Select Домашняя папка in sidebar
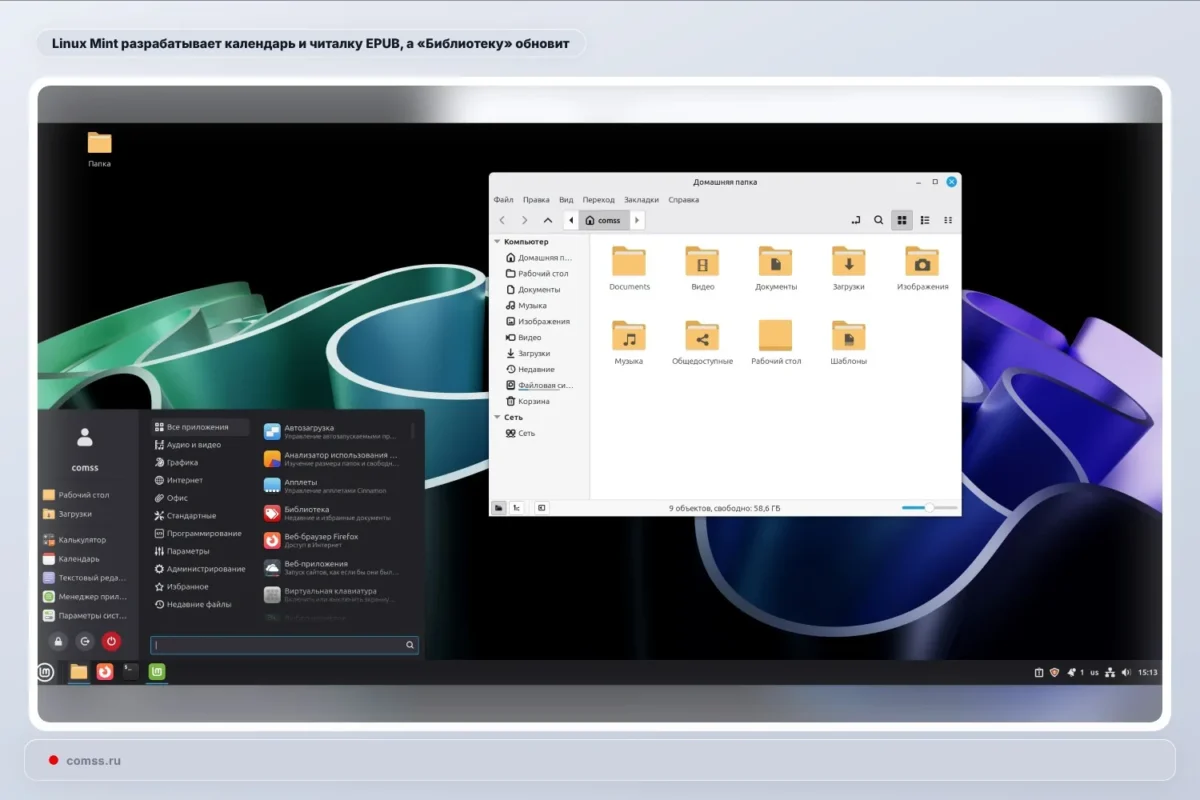 point(539,258)
